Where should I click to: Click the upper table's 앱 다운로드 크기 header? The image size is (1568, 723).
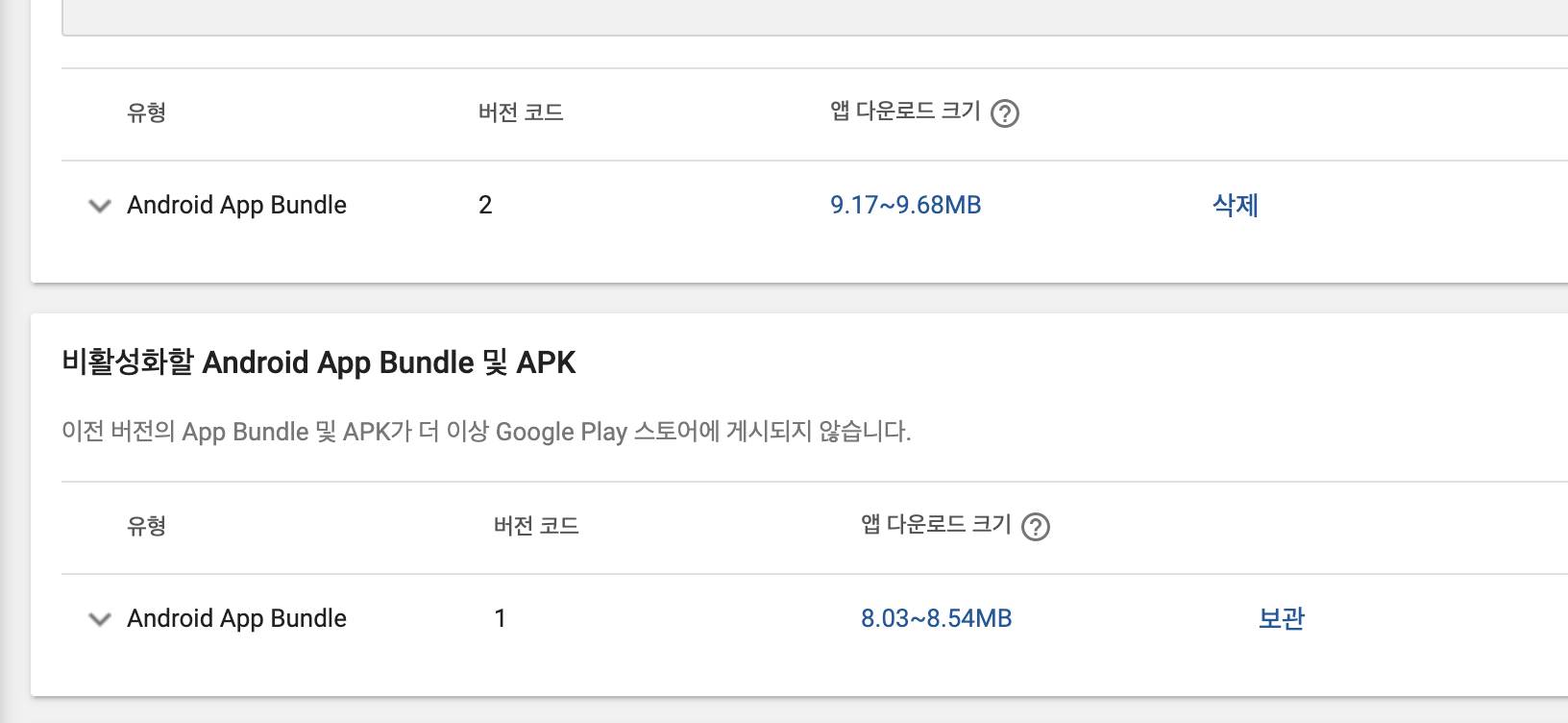point(905,112)
